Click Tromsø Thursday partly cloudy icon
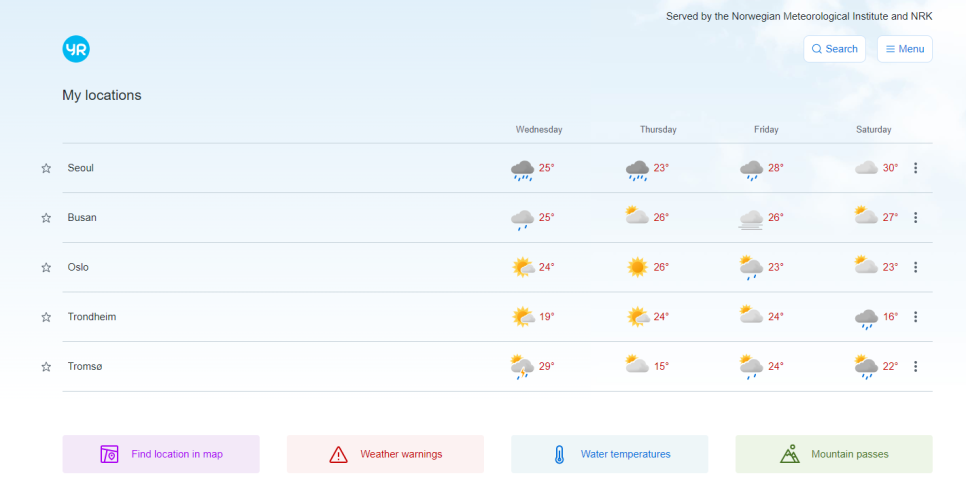Image resolution: width=966 pixels, height=499 pixels. (x=637, y=364)
